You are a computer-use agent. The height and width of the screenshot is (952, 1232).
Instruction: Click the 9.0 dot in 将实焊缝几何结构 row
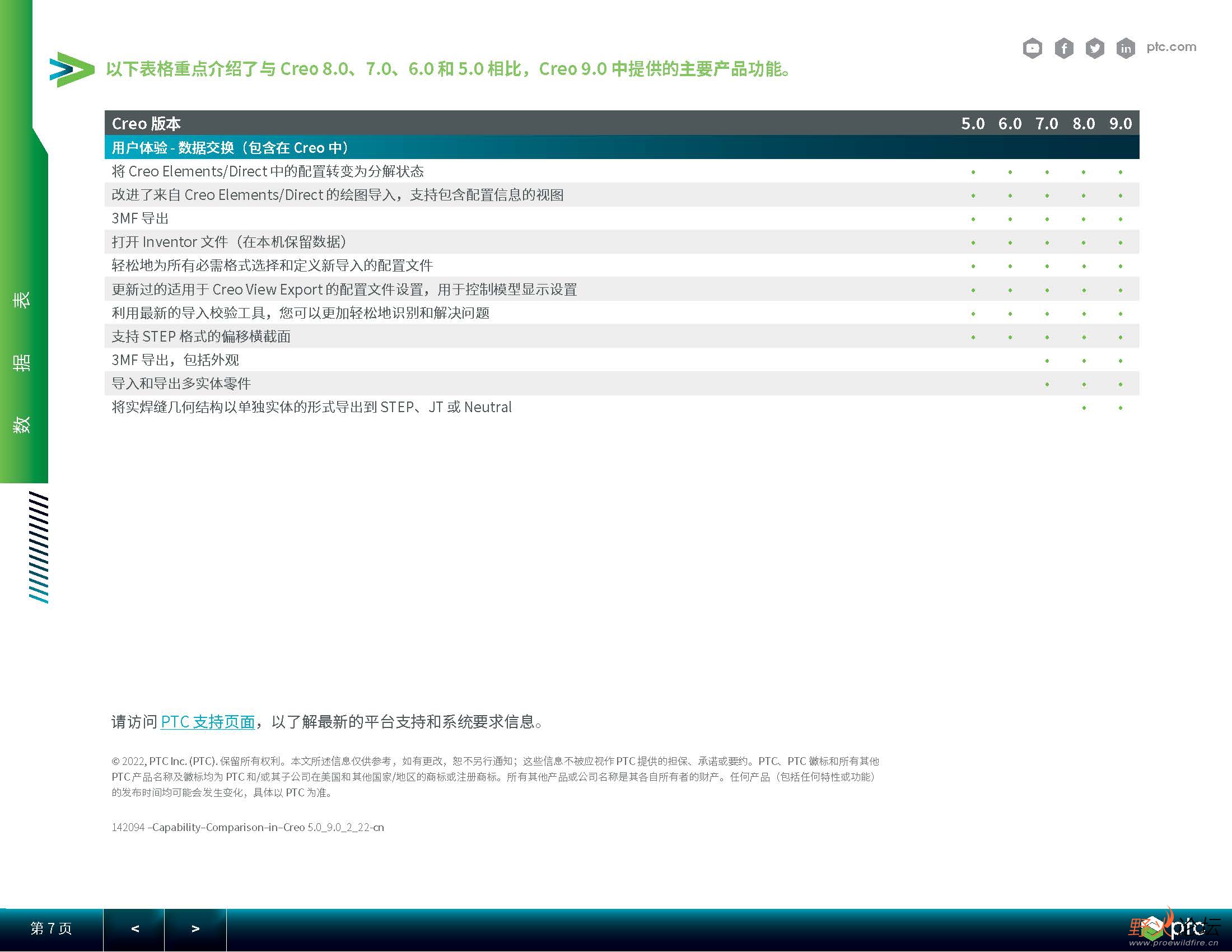pyautogui.click(x=1121, y=408)
